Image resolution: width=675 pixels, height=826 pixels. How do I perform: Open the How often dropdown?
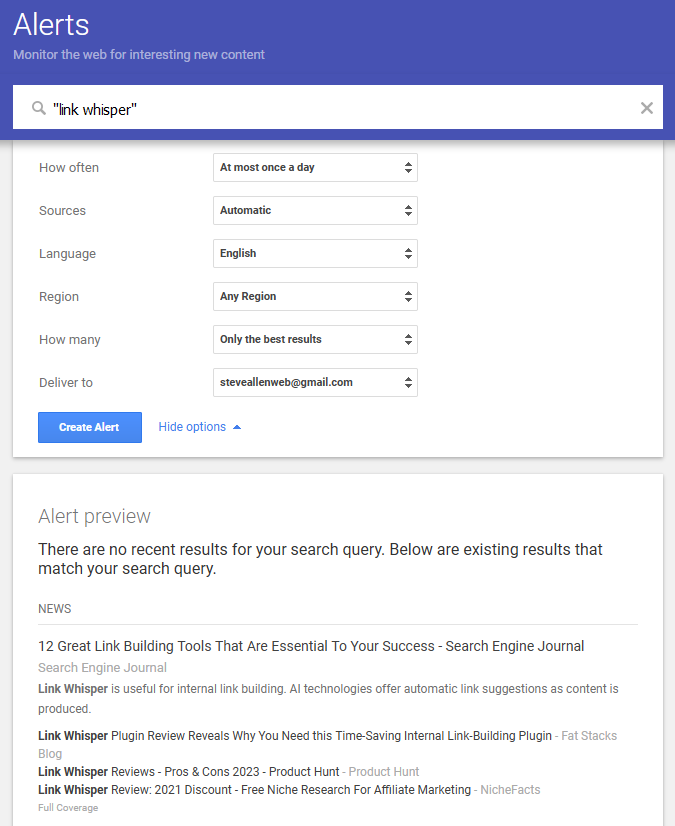[315, 168]
